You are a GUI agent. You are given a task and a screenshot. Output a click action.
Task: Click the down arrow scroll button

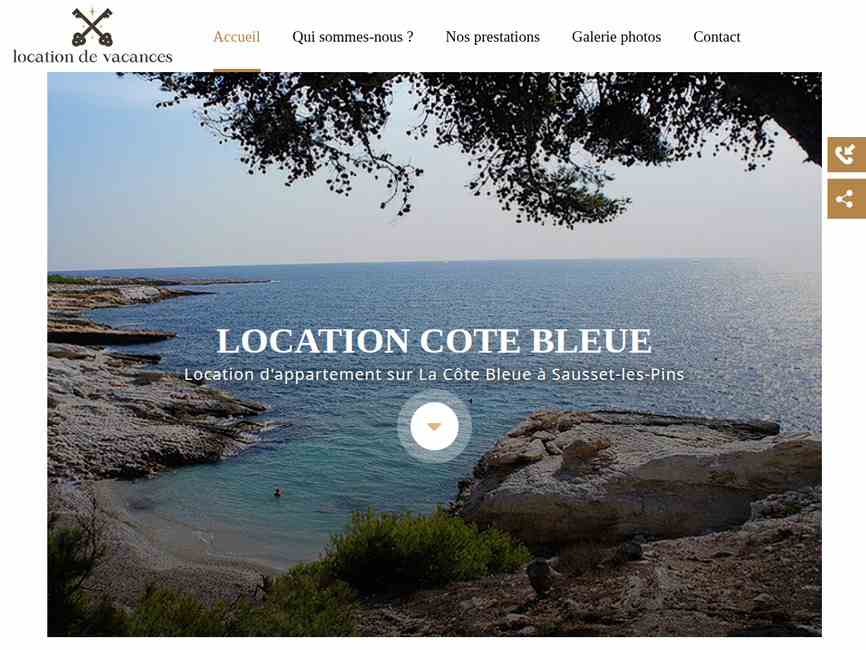(434, 426)
